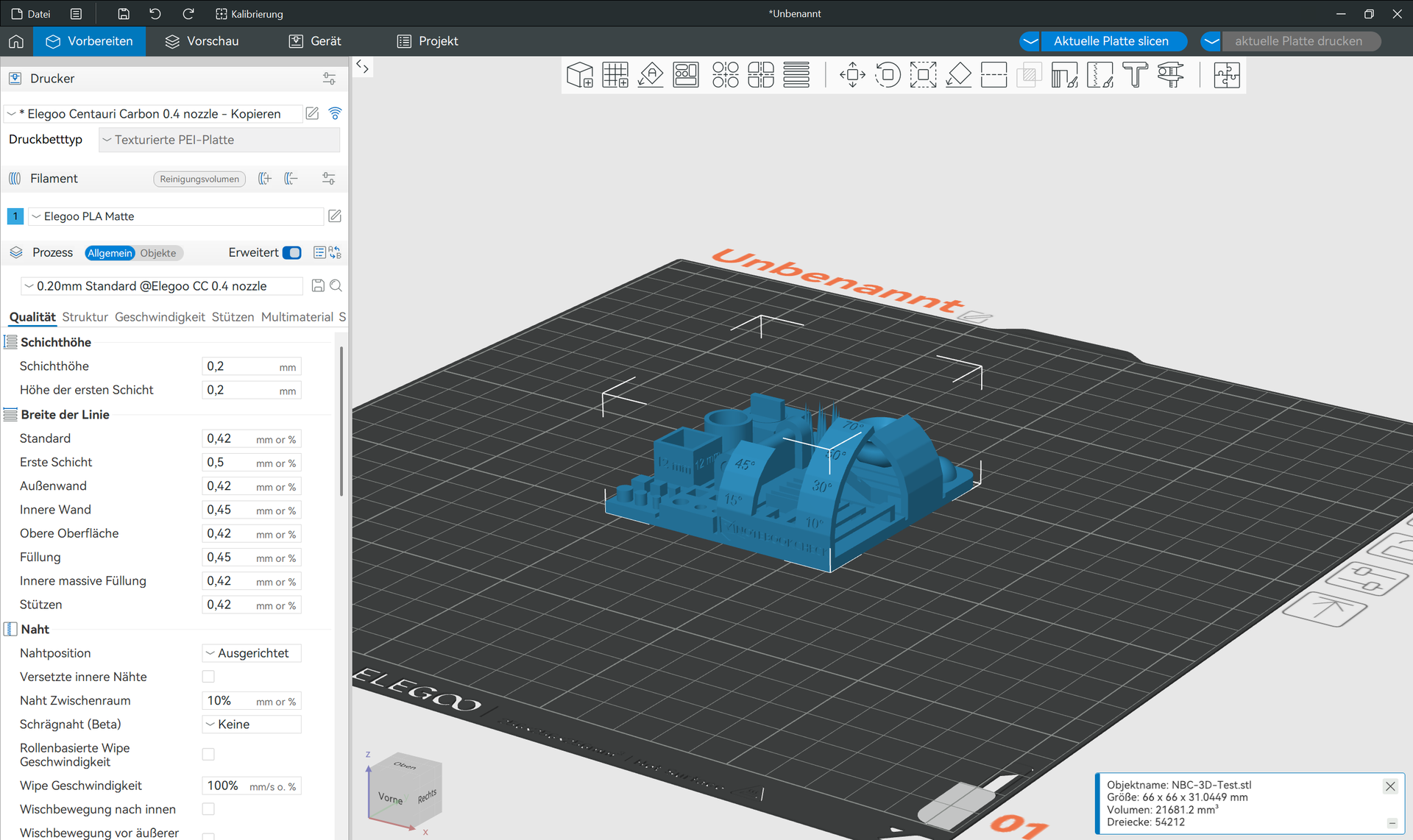The width and height of the screenshot is (1413, 840).
Task: Open the Assembly view puzzle icon
Action: pos(1226,75)
